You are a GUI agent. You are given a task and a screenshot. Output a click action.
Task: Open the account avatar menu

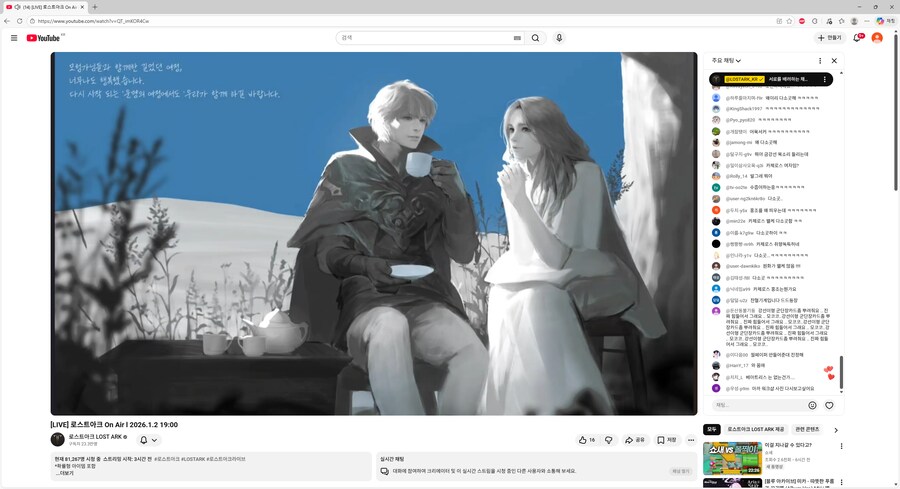pyautogui.click(x=877, y=38)
